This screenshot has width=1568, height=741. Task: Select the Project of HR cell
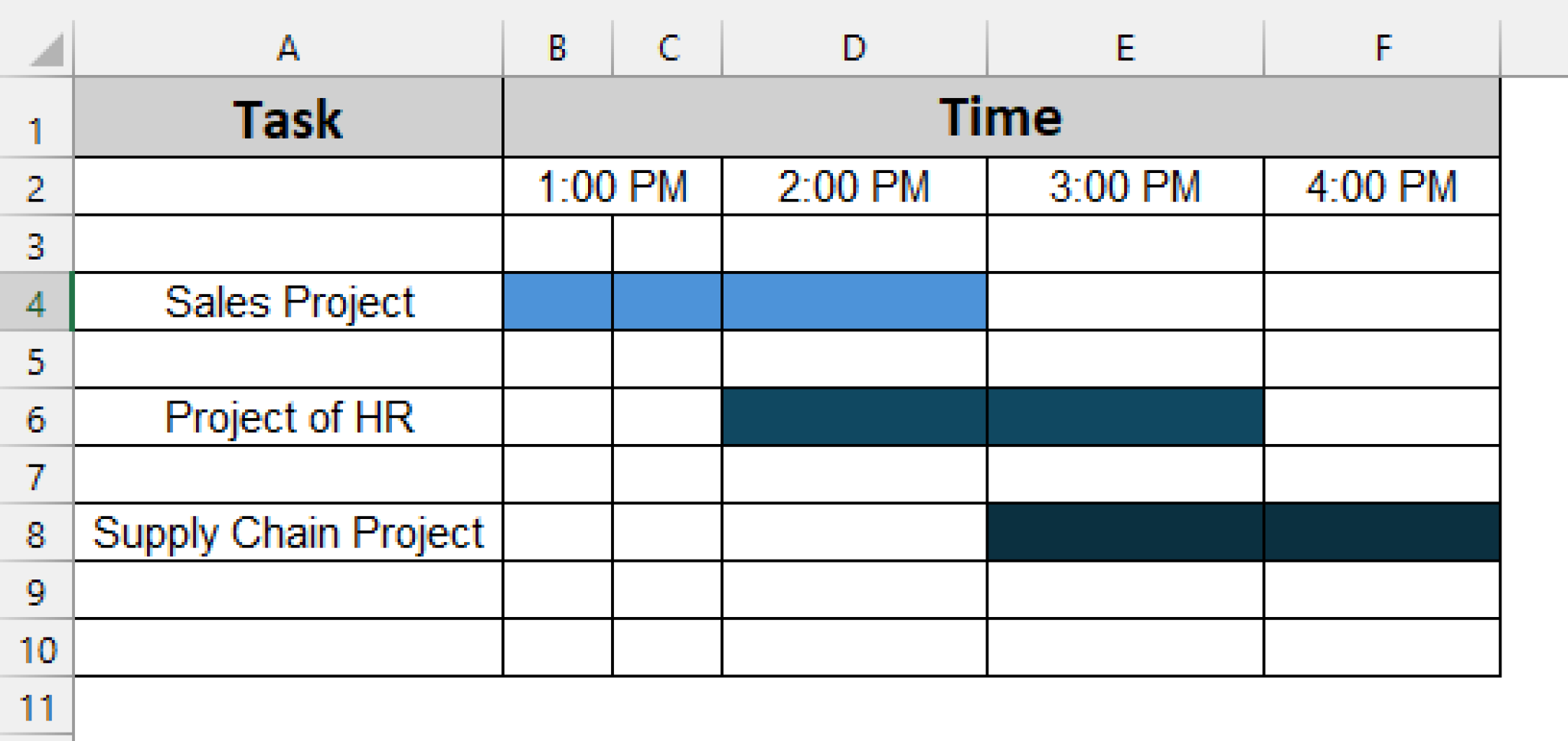point(287,416)
